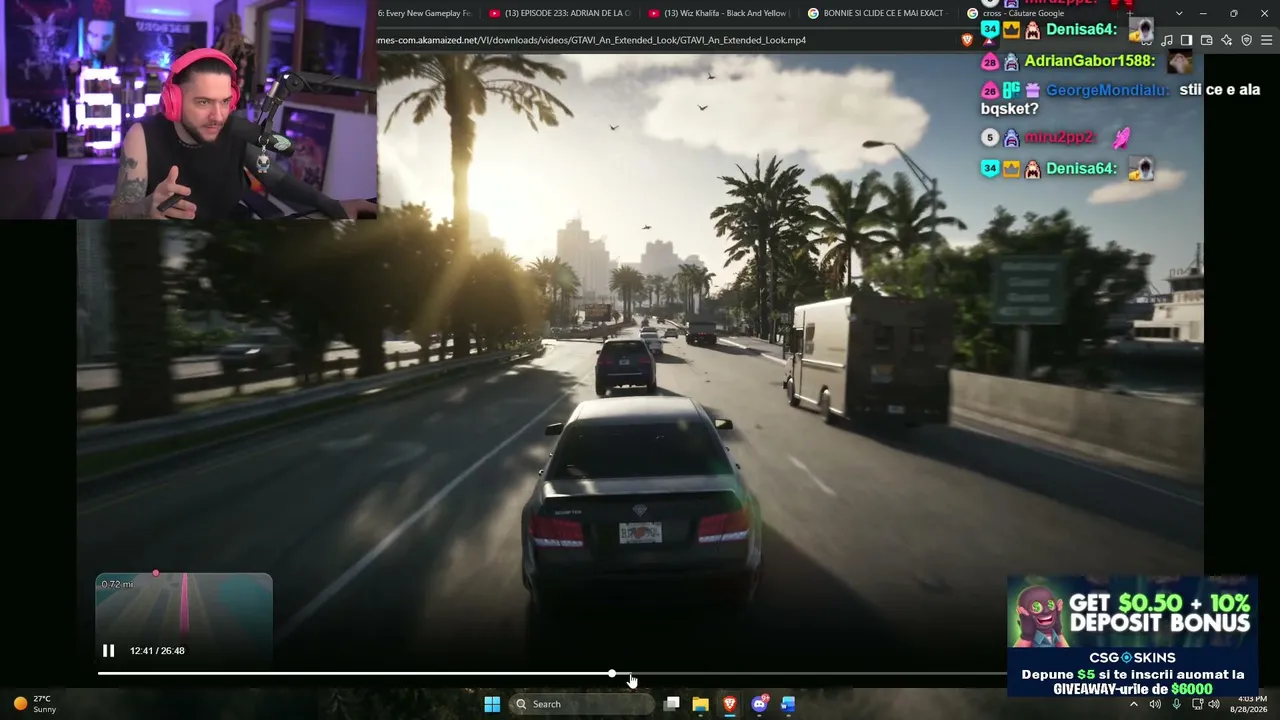
Task: Expand the tab search dropdown arrow
Action: (1179, 13)
